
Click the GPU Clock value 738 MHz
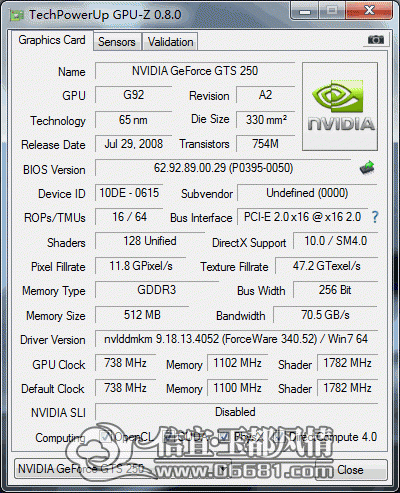pyautogui.click(x=126, y=363)
